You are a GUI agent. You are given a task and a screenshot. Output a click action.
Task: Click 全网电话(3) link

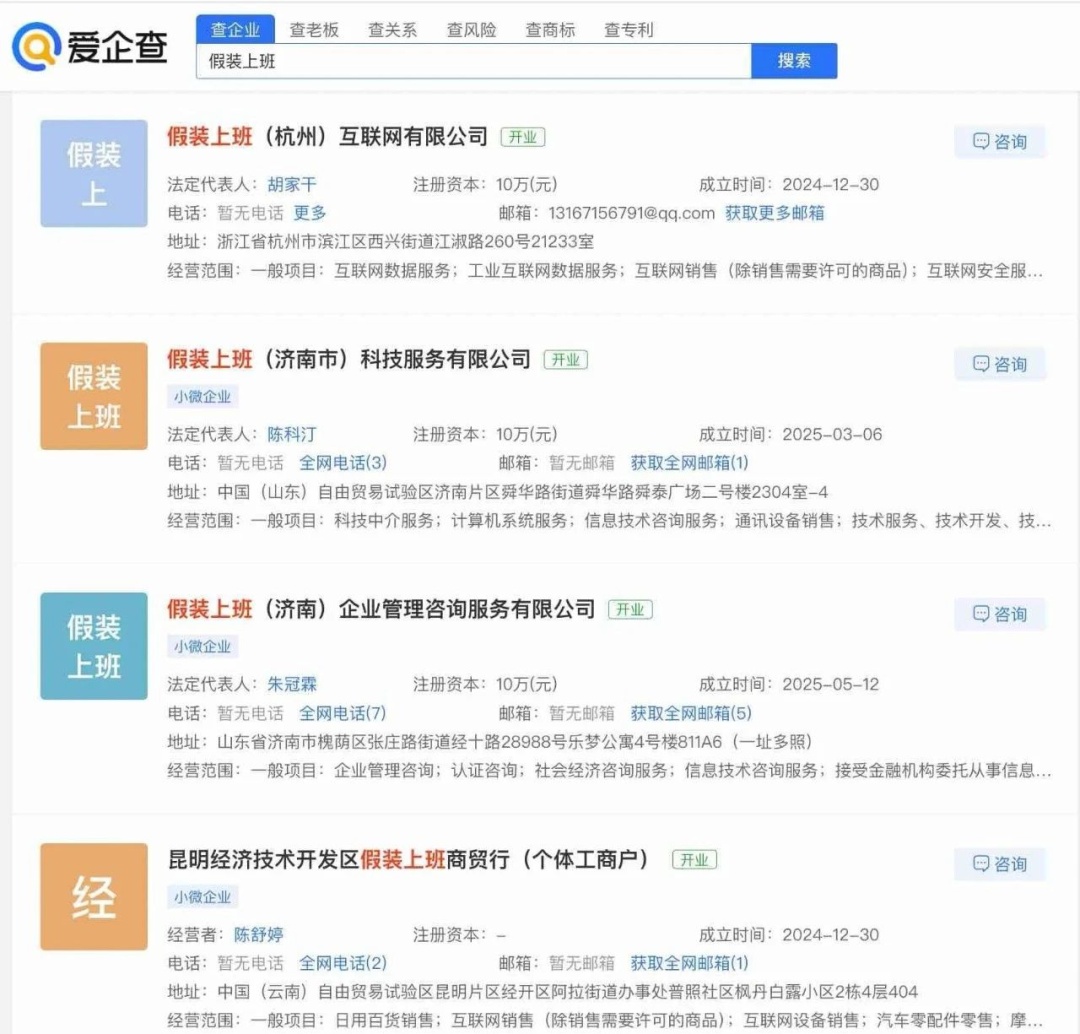tap(343, 463)
